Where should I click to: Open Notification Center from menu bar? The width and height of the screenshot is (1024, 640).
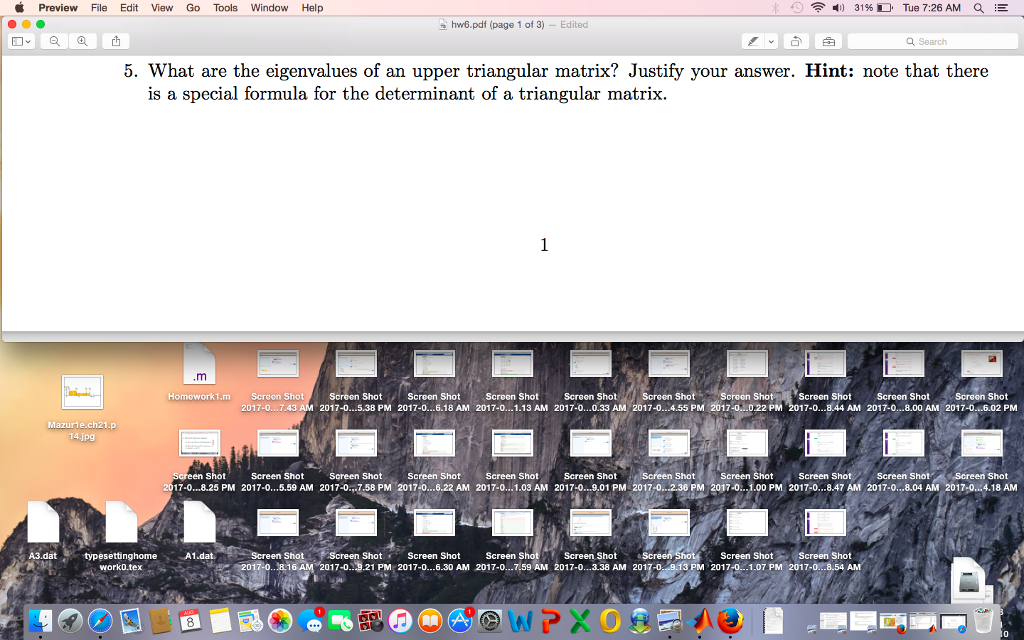pos(1001,8)
